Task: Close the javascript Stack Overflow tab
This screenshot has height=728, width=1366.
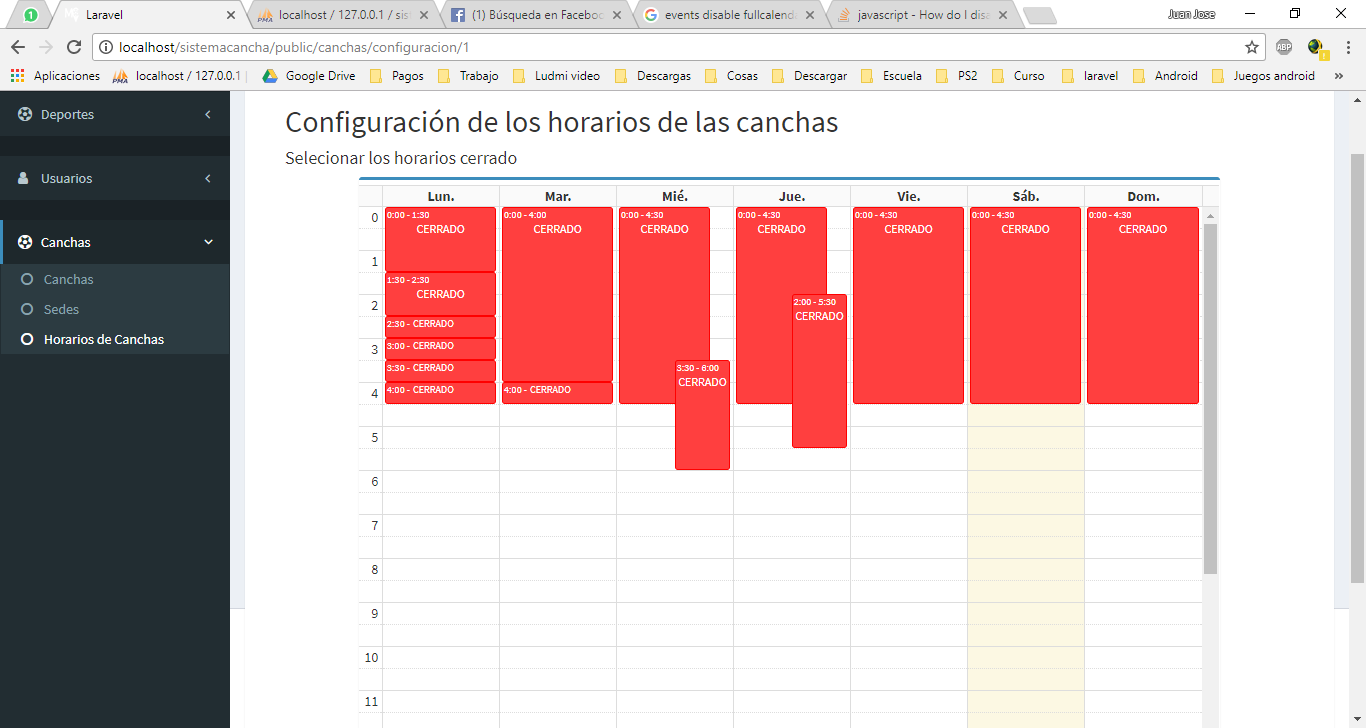Action: [1003, 15]
